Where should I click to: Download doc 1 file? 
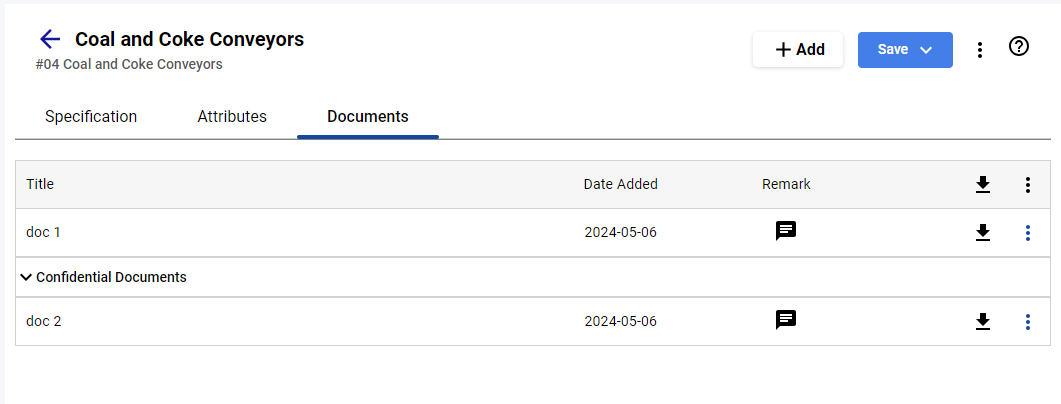coord(983,232)
